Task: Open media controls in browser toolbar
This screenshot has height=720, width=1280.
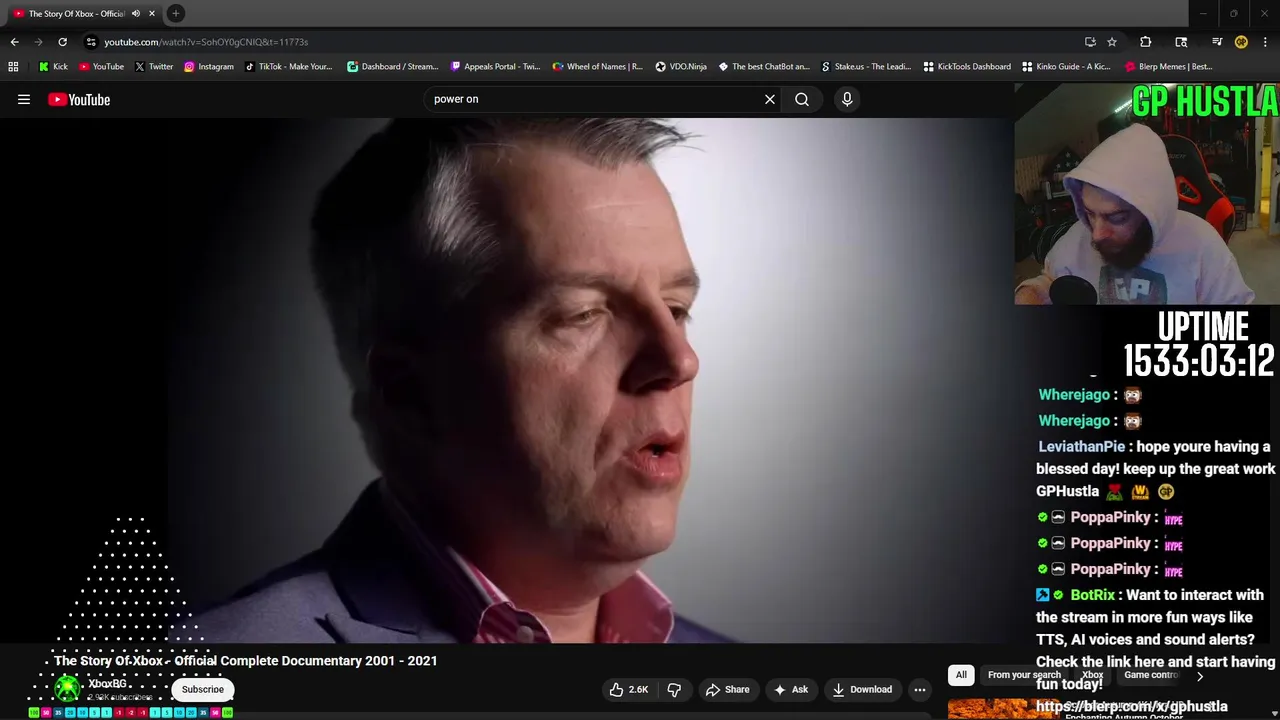Action: pos(1217,42)
